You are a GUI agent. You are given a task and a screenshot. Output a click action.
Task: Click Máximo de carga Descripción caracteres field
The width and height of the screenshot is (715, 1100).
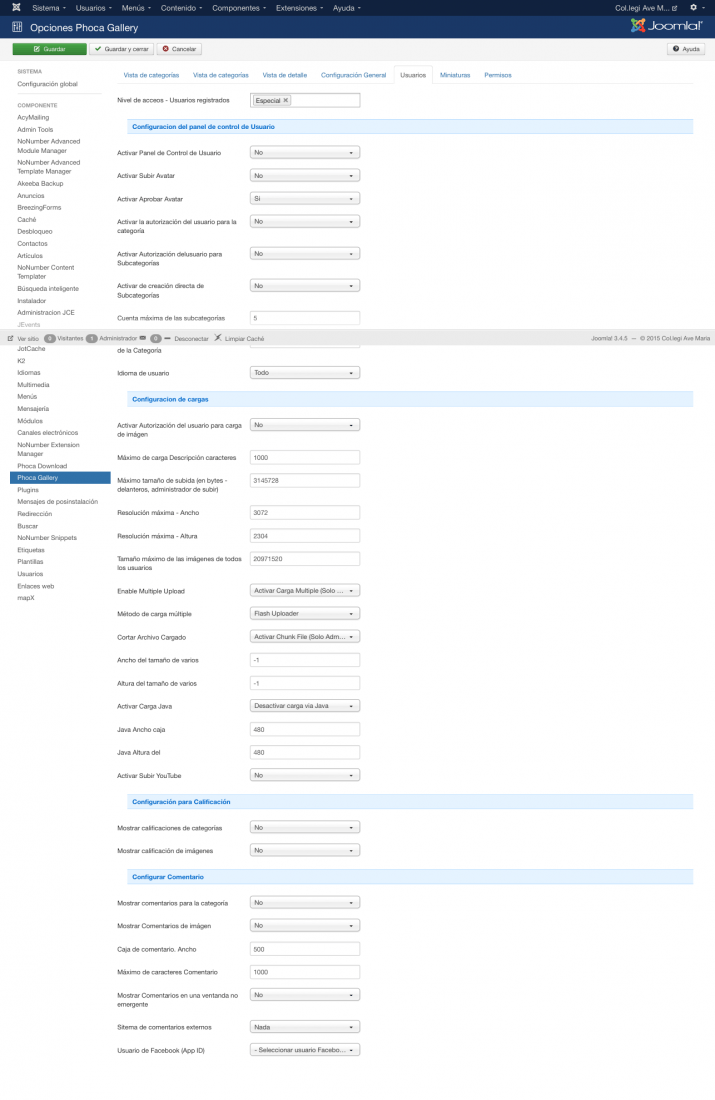305,457
